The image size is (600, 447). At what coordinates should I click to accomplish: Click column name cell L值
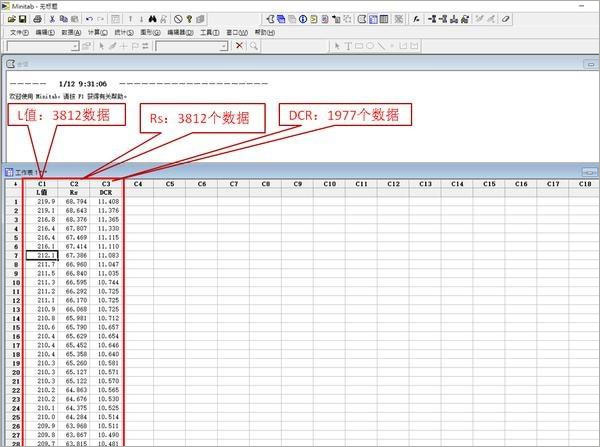42,193
